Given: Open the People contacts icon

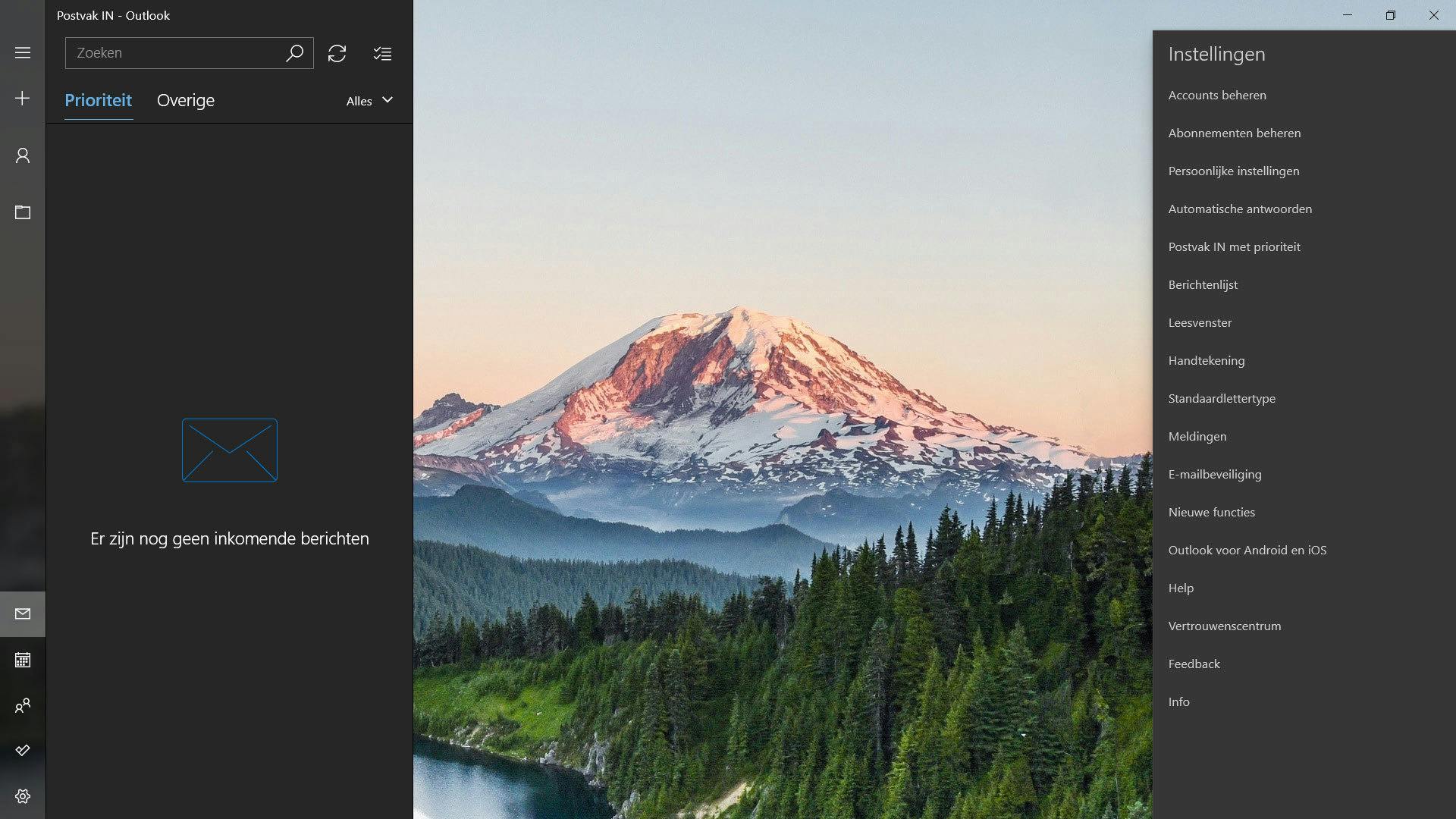Looking at the screenshot, I should point(23,705).
